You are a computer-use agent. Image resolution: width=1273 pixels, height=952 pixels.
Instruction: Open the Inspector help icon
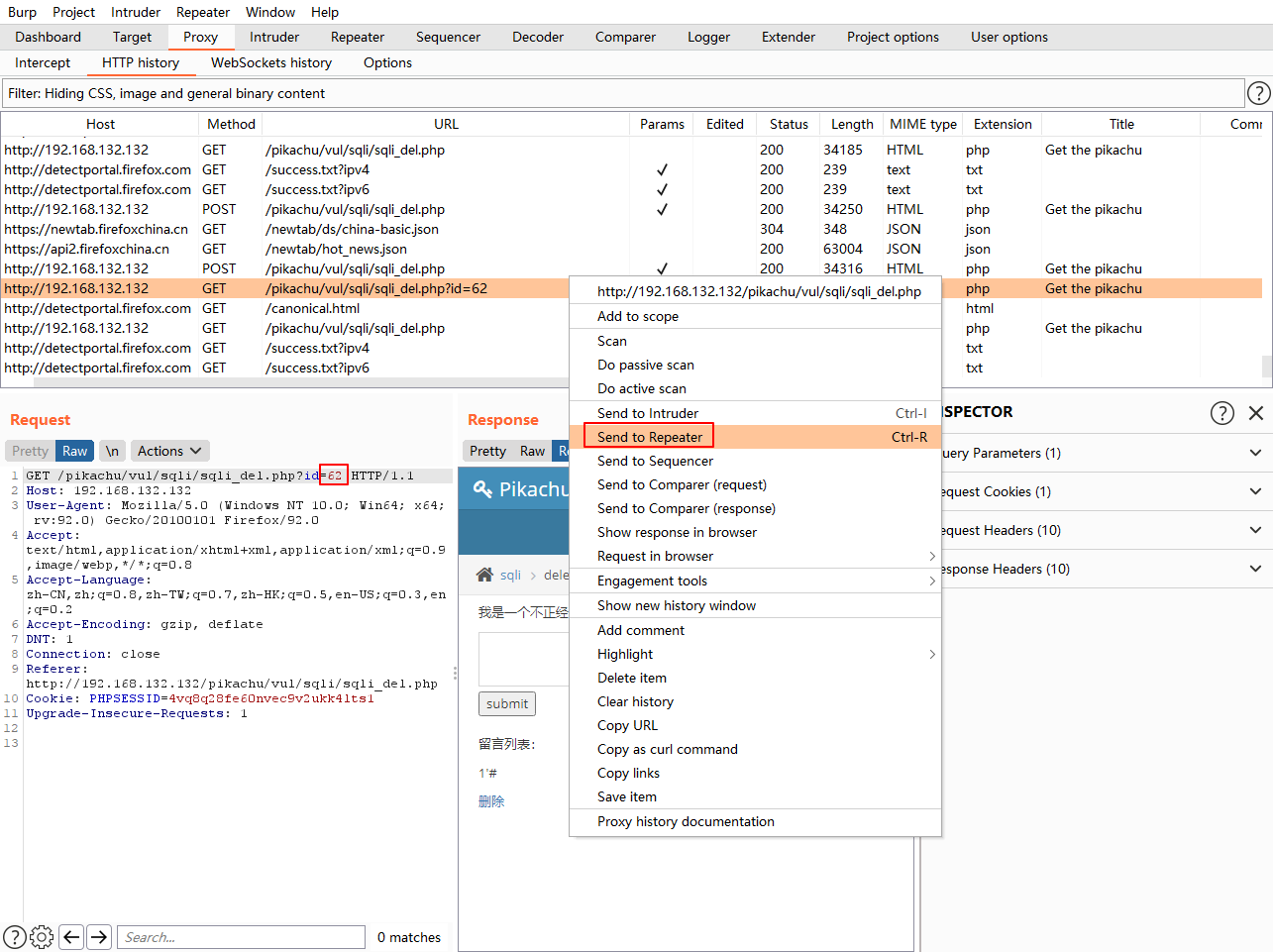point(1222,413)
